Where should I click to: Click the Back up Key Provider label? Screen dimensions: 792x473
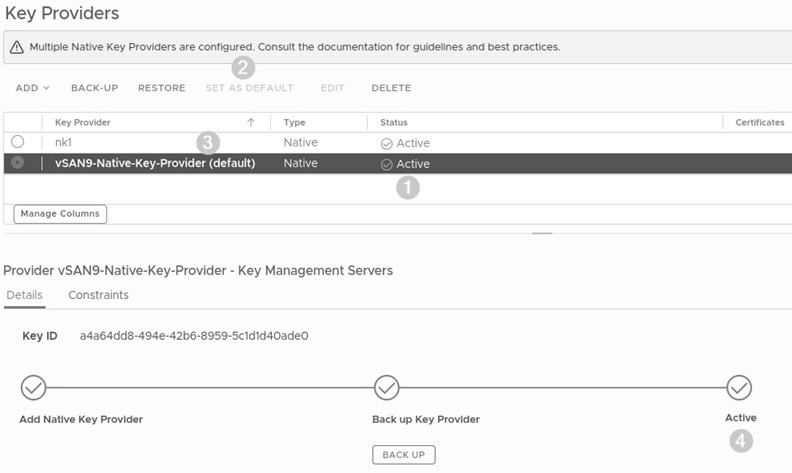coord(426,419)
